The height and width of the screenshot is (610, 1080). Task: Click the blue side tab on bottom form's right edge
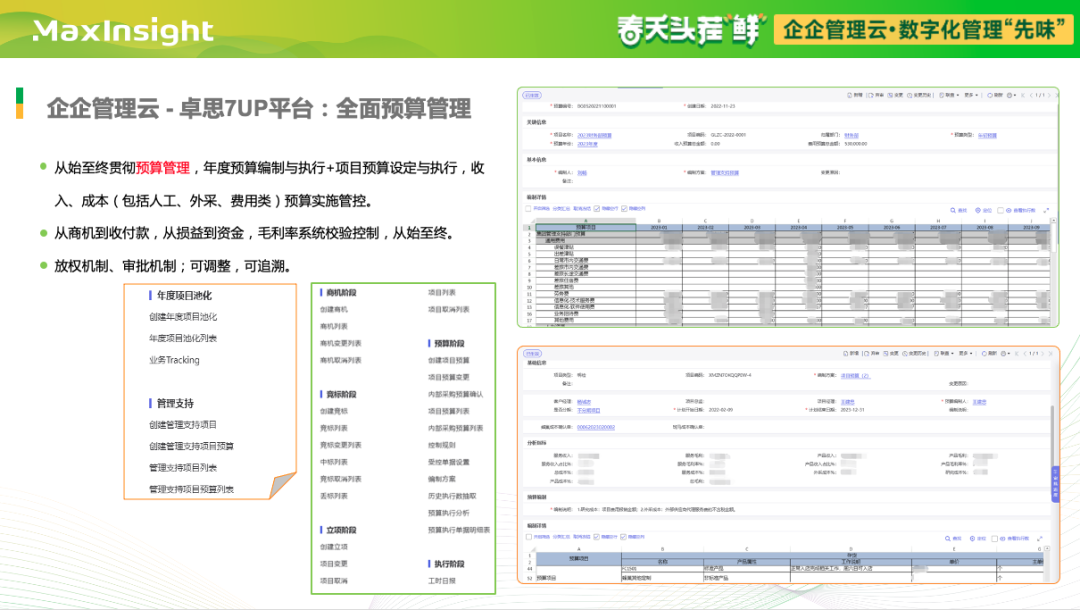1055,485
